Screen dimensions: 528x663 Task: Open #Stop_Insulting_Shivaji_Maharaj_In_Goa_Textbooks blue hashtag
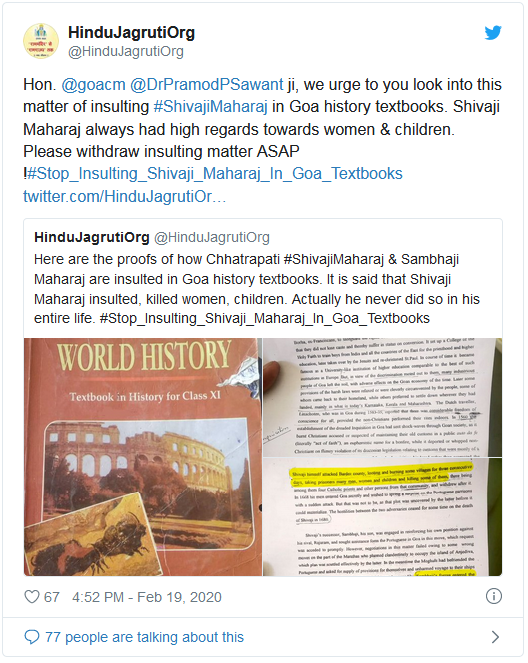[215, 173]
